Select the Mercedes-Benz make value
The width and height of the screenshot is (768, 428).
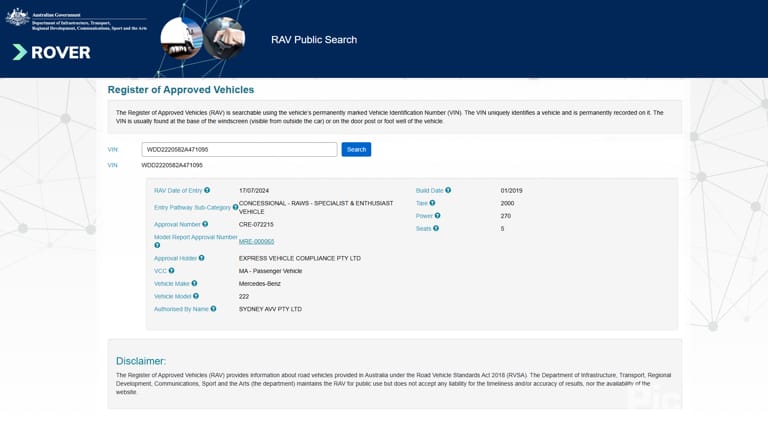pos(260,284)
